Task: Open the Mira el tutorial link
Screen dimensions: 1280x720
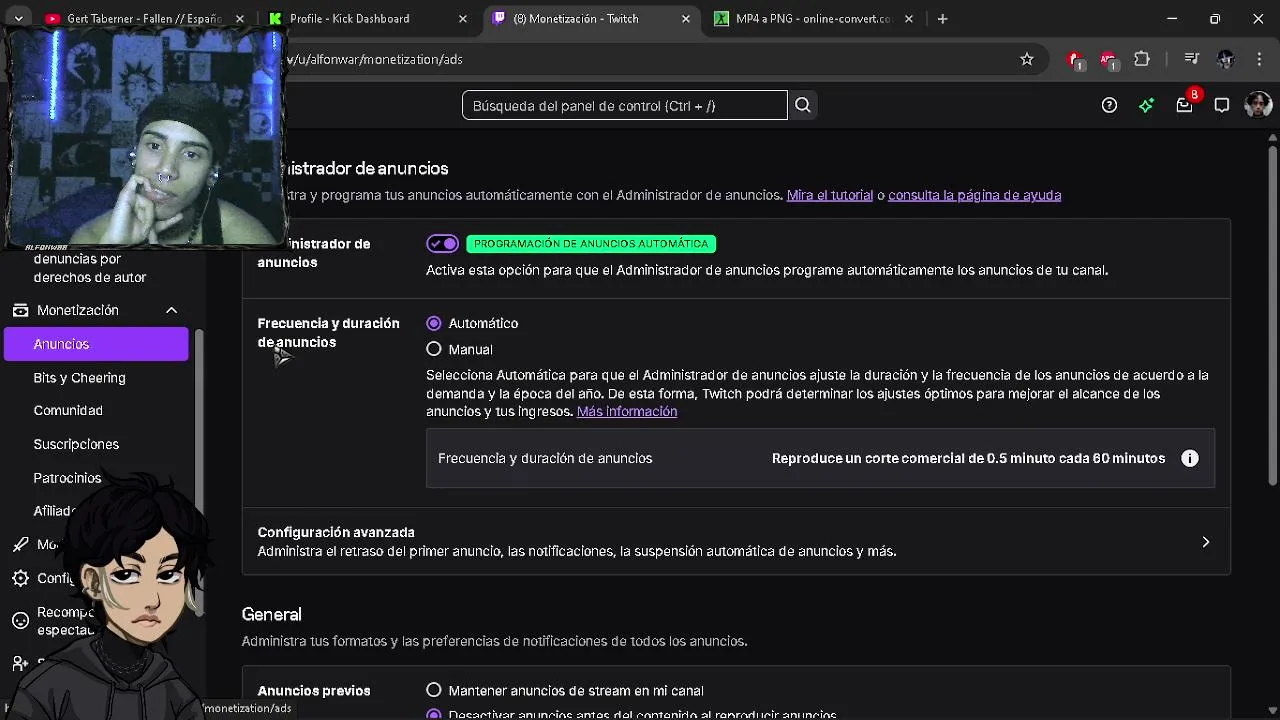Action: (x=829, y=195)
